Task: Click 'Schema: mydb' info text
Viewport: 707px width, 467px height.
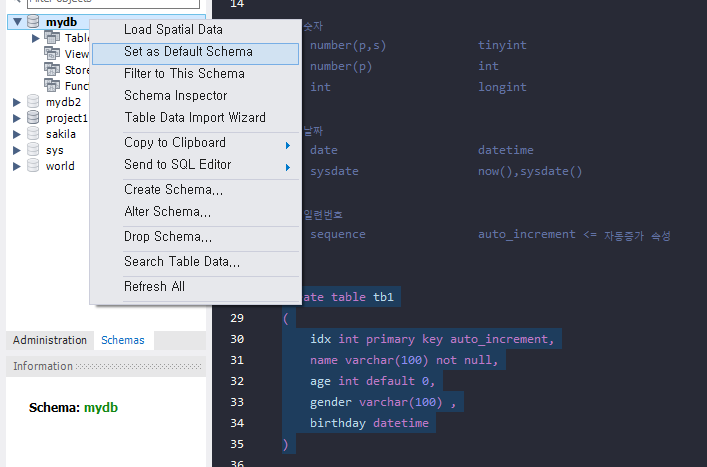Action: tap(73, 407)
